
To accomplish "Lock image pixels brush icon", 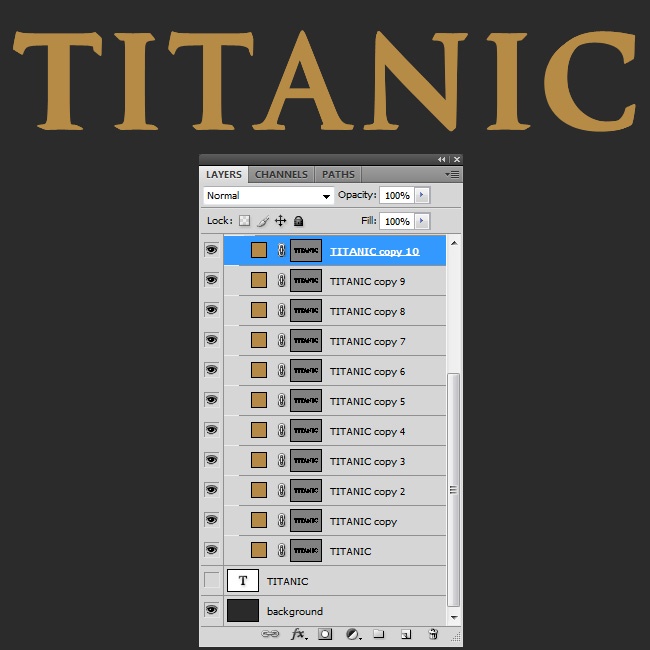I will click(x=263, y=221).
